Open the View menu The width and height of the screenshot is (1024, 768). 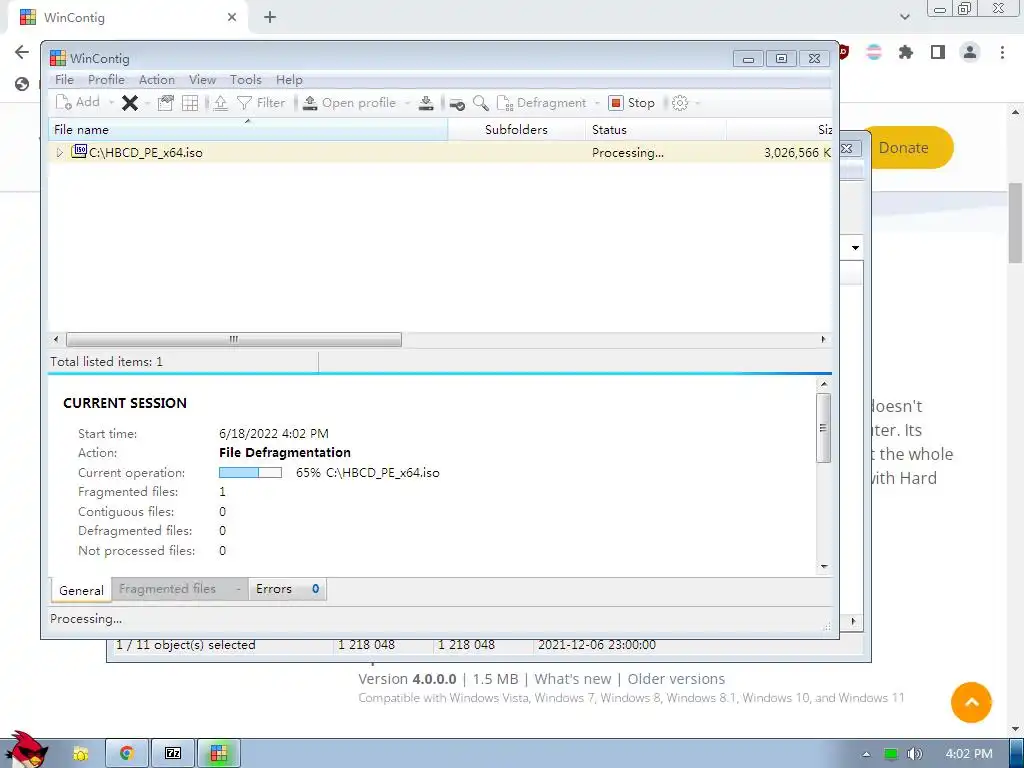pos(202,80)
